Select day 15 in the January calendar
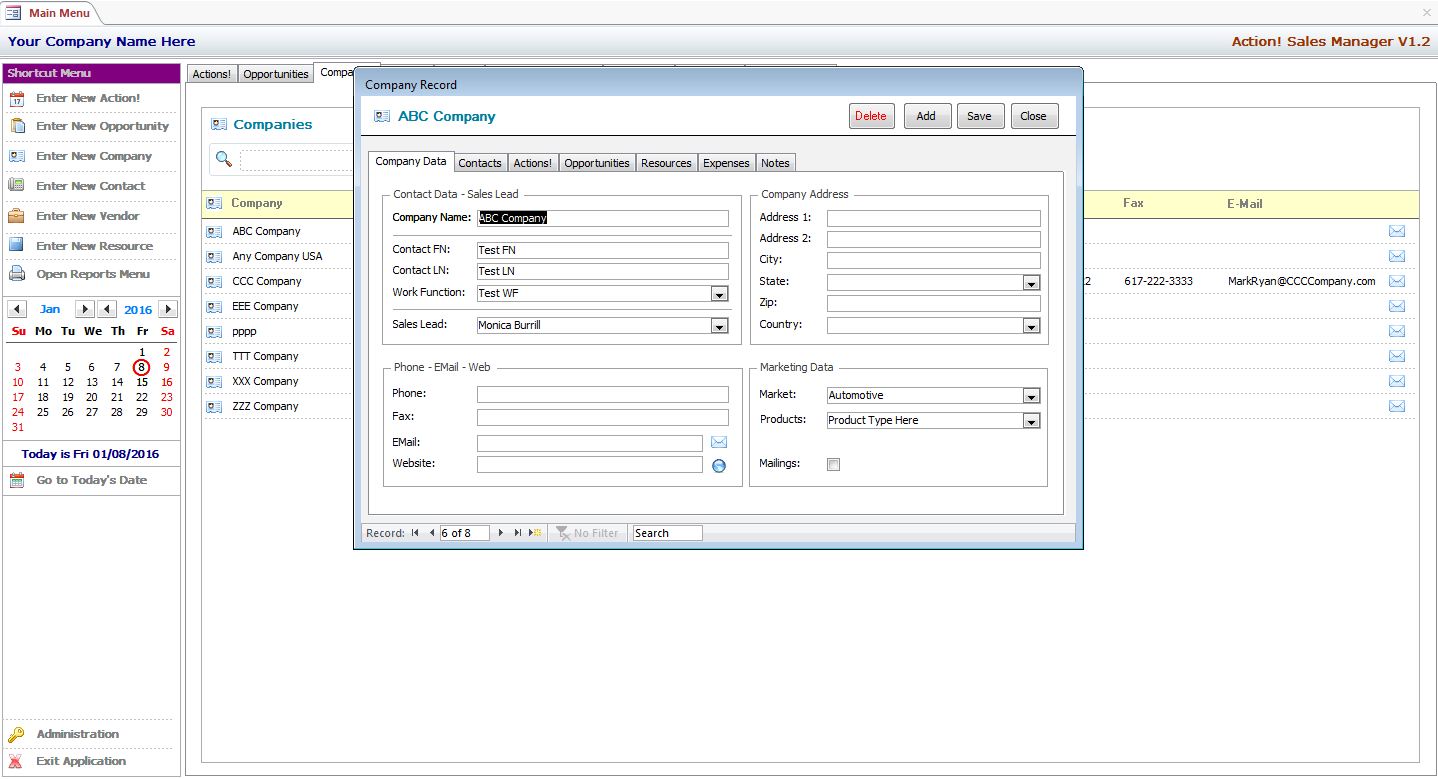 [x=142, y=382]
